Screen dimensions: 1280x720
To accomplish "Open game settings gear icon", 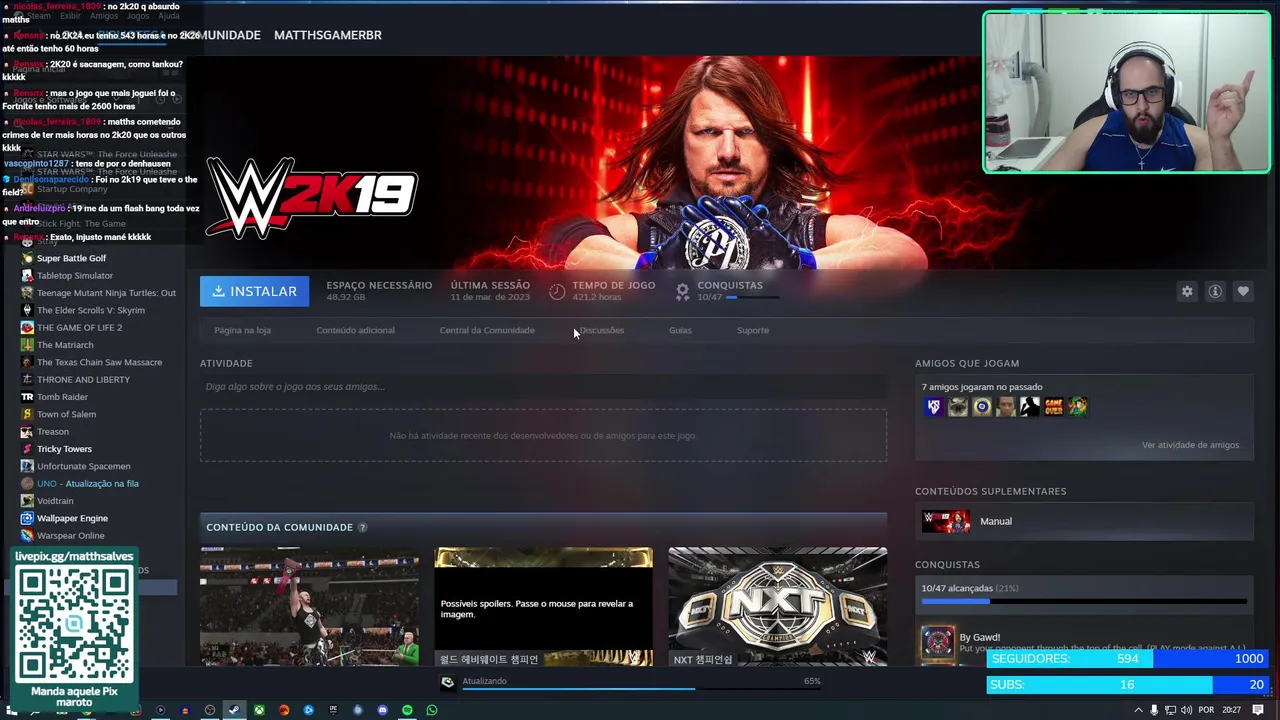I will pyautogui.click(x=1187, y=291).
